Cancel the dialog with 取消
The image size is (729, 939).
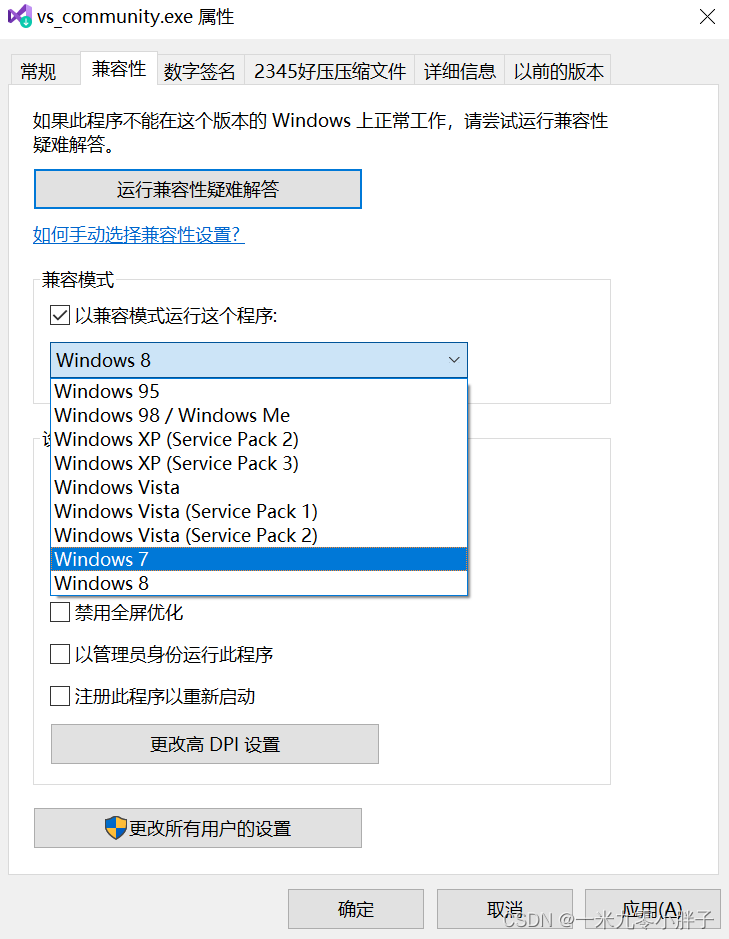point(504,909)
